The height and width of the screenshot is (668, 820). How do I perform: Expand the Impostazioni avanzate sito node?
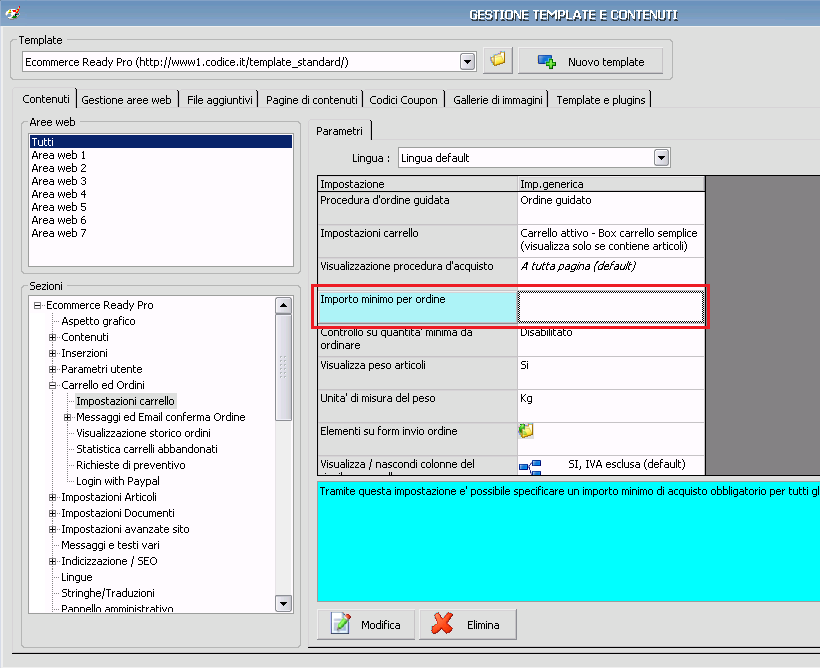52,529
